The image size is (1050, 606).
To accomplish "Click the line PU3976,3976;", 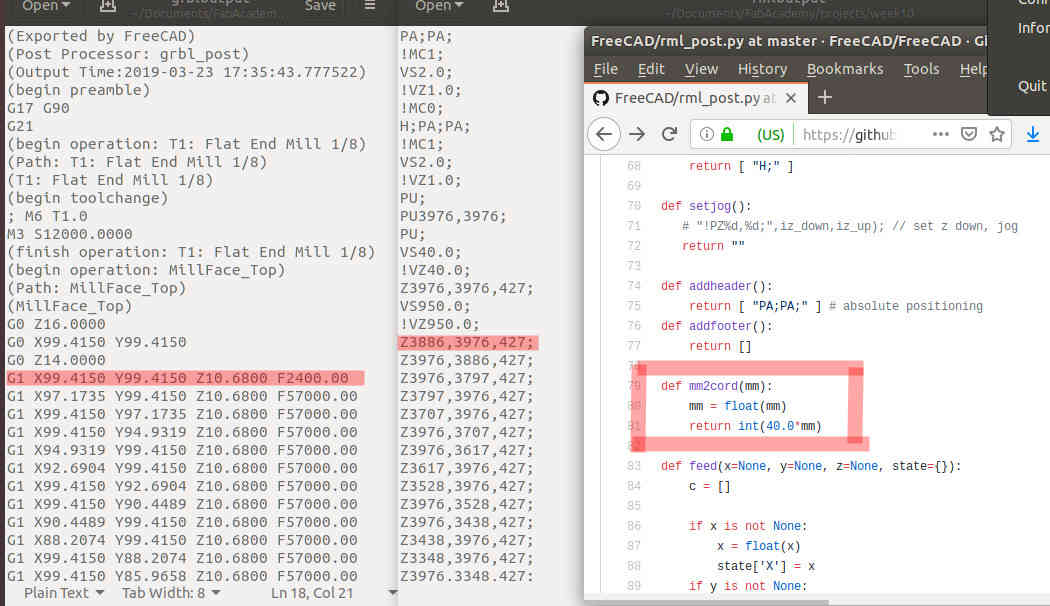I will pyautogui.click(x=453, y=216).
